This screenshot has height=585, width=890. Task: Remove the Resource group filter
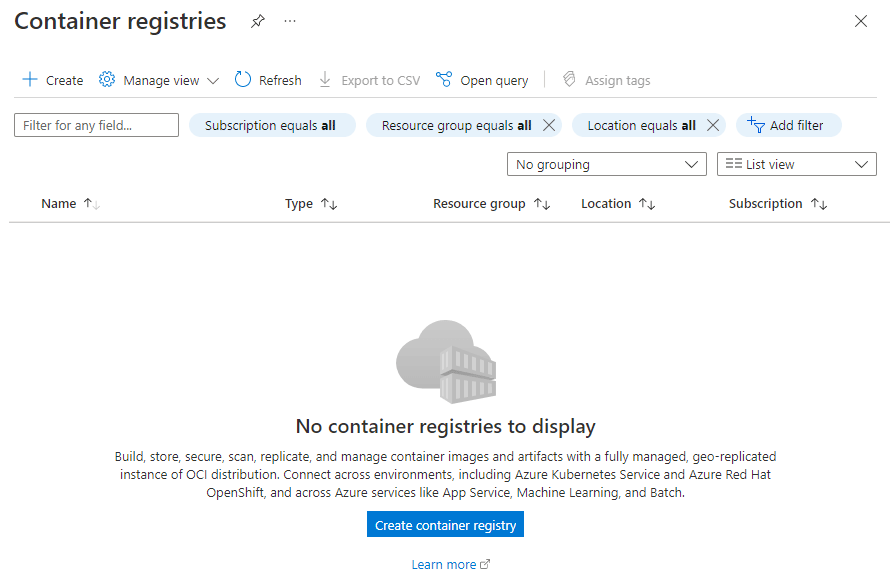click(549, 125)
